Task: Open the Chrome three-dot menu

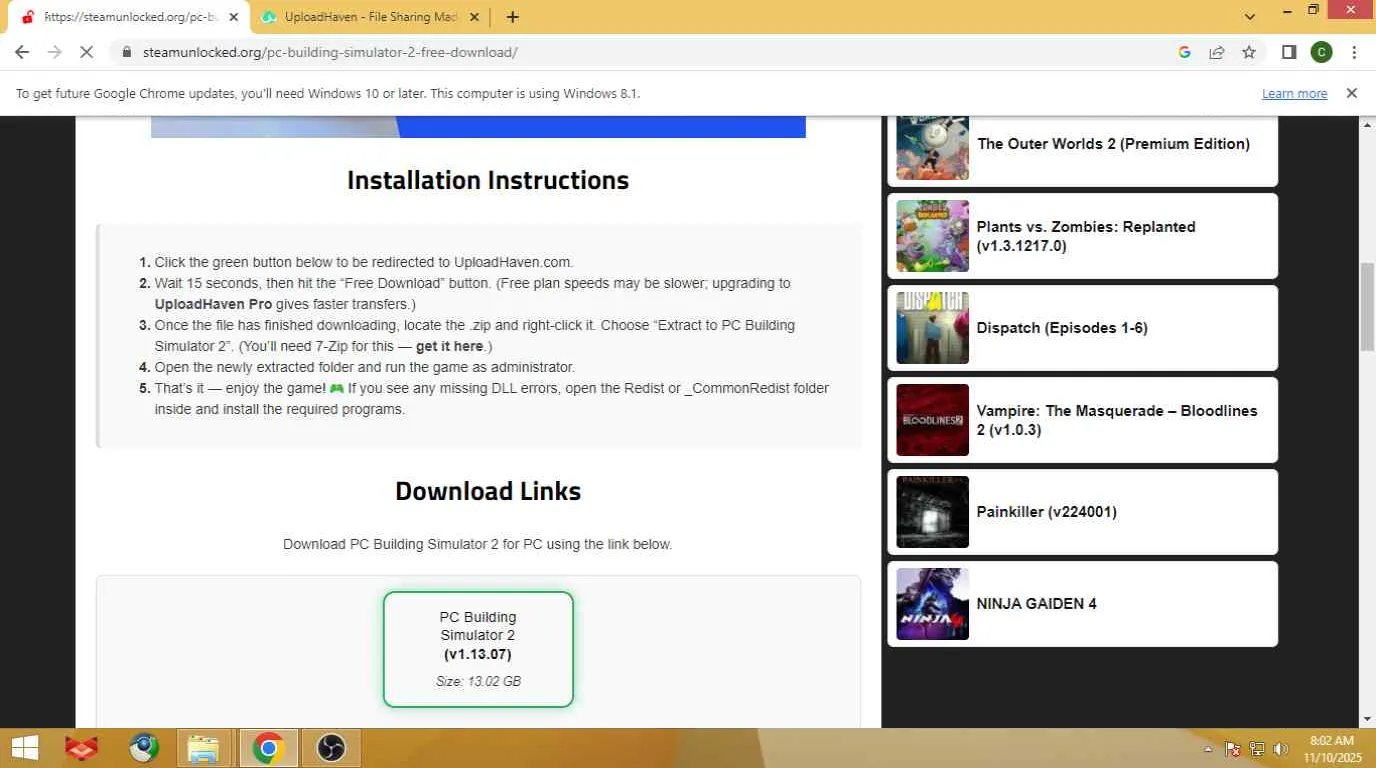Action: [x=1354, y=52]
